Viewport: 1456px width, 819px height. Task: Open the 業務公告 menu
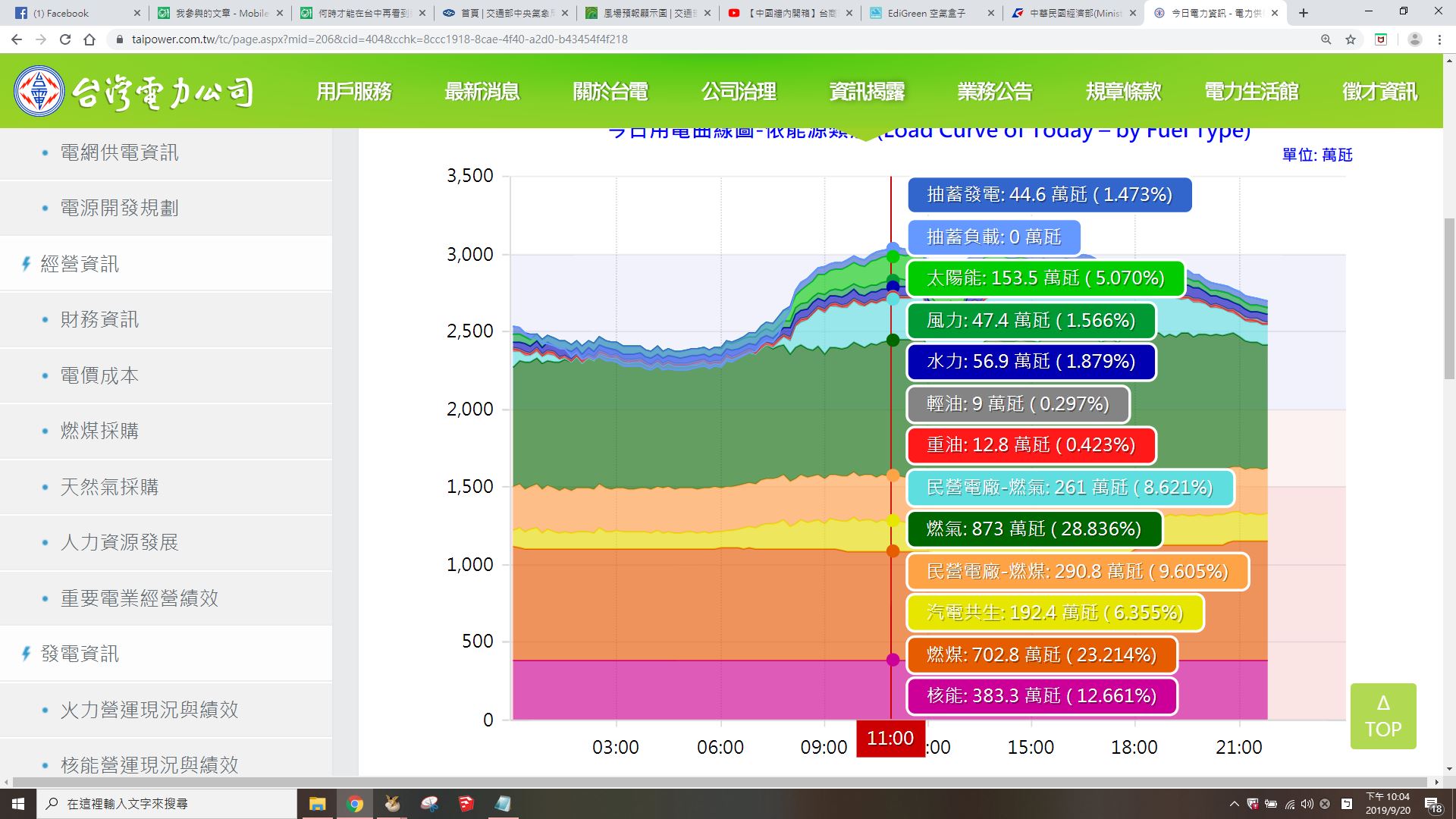coord(995,92)
